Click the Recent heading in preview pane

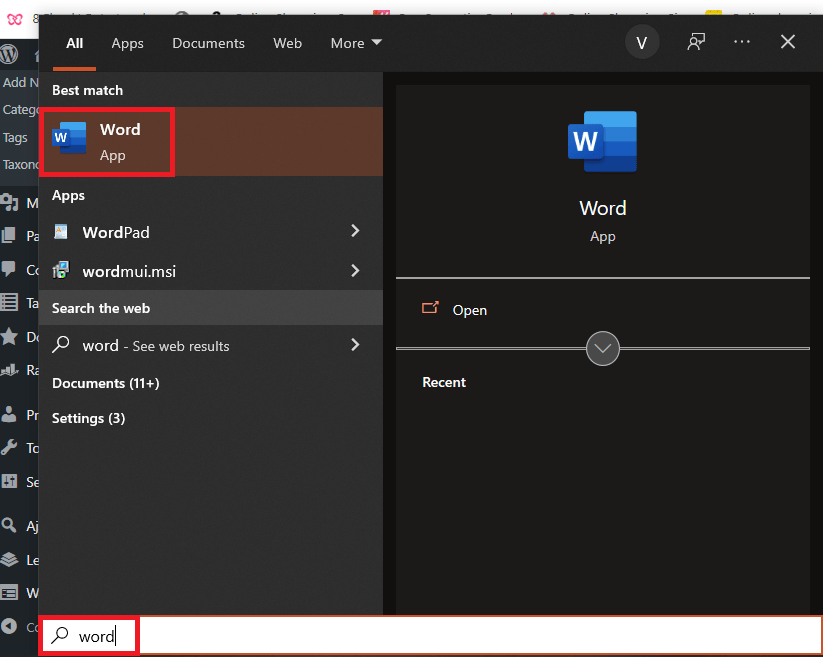pyautogui.click(x=444, y=382)
